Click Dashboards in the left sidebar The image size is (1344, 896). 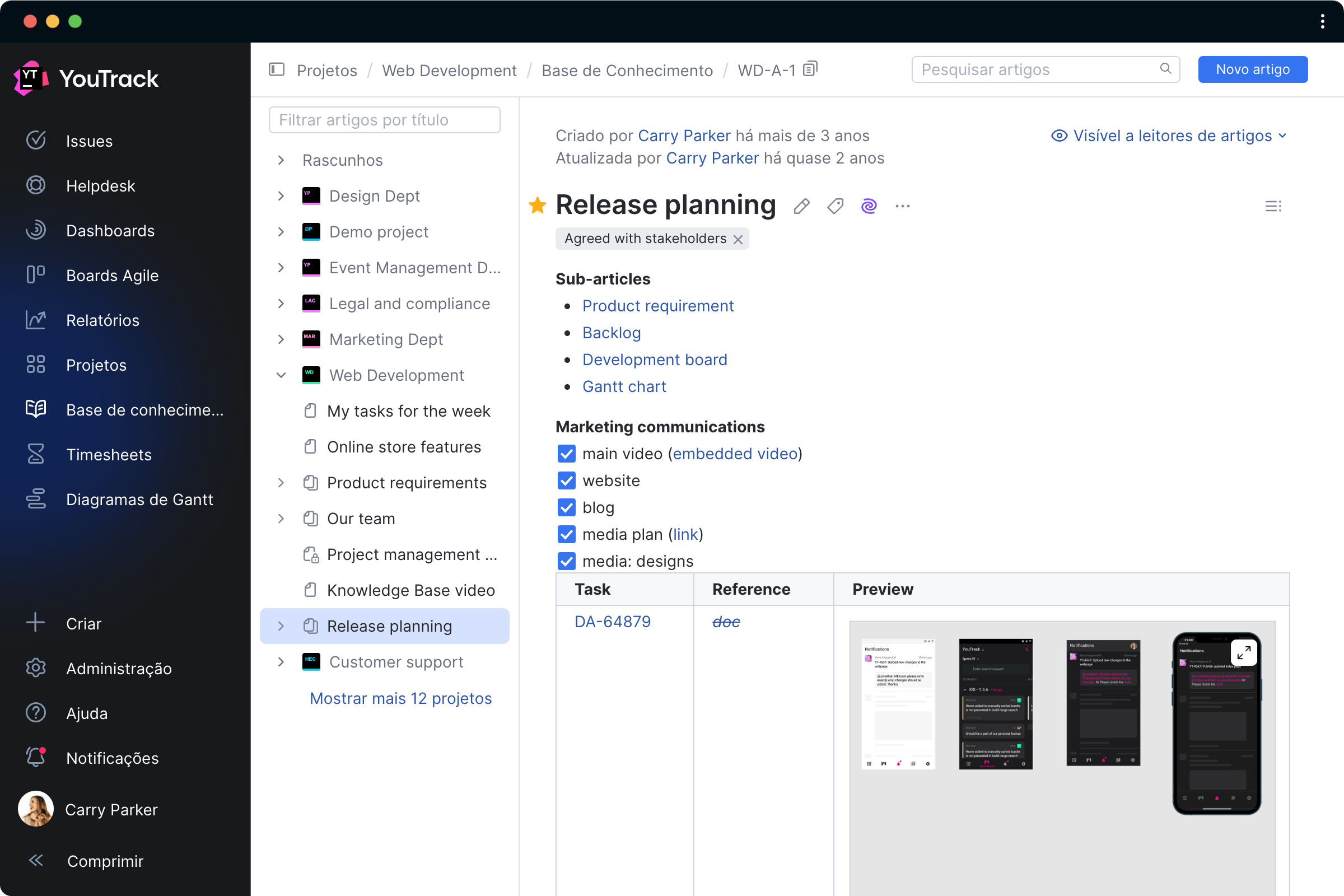click(x=110, y=230)
